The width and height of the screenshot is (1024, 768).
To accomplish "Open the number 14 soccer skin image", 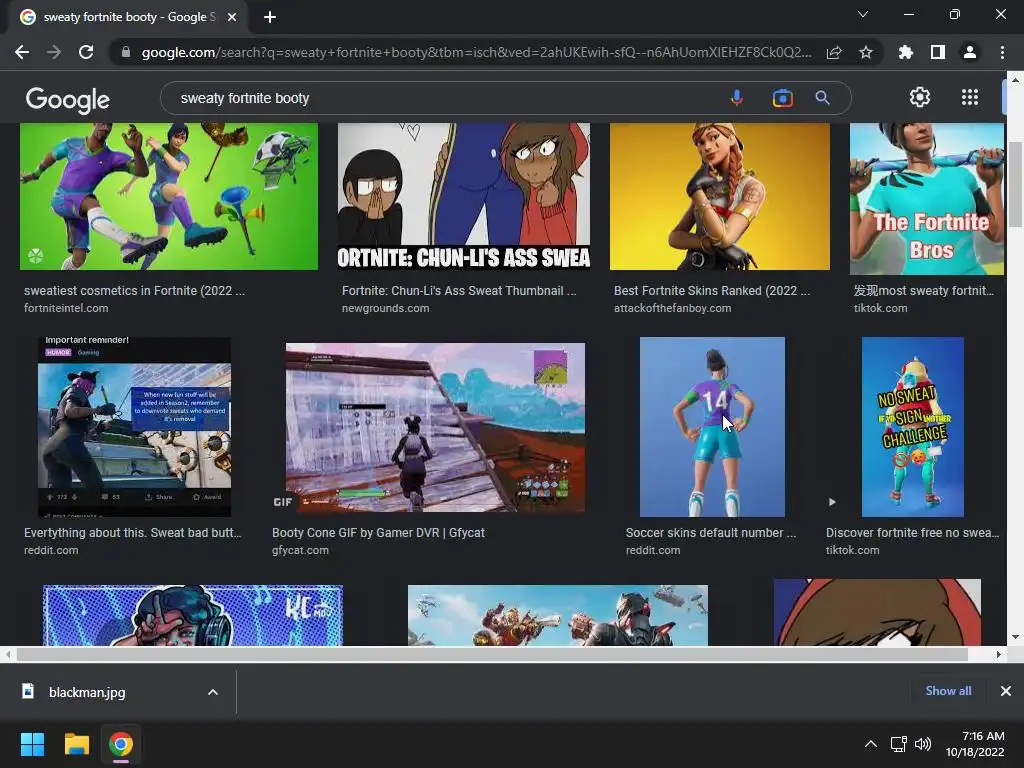I will pyautogui.click(x=712, y=427).
